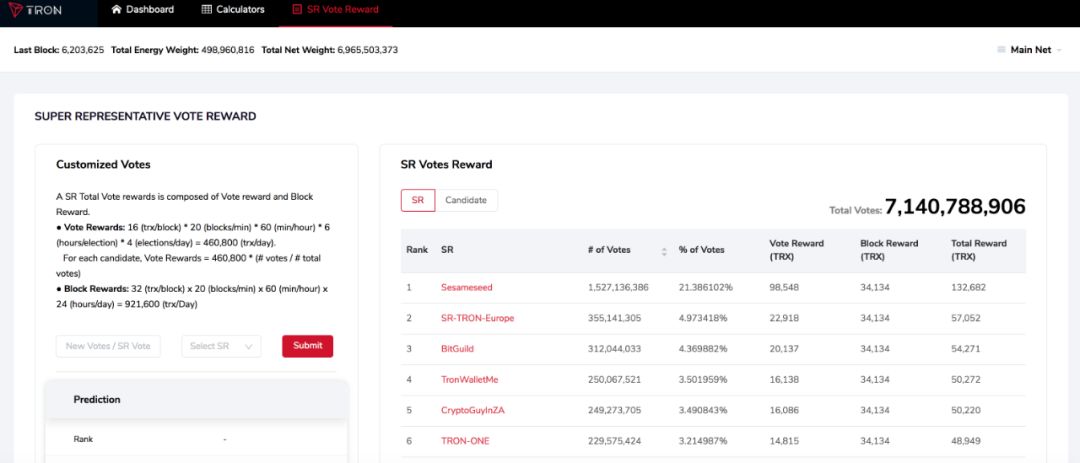The image size is (1080, 463).
Task: Click the 4.973418% votes cell
Action: [x=703, y=318]
